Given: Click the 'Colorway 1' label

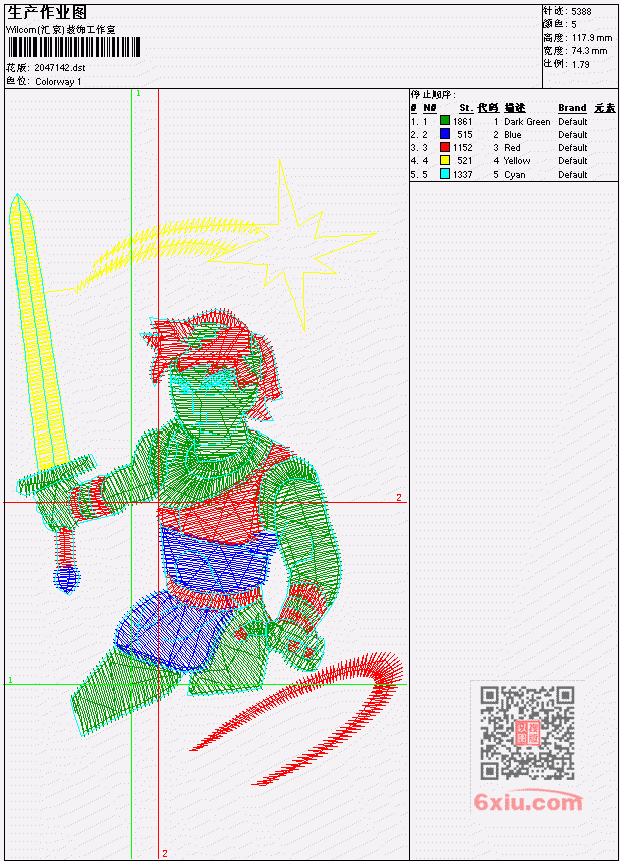Looking at the screenshot, I should point(58,82).
